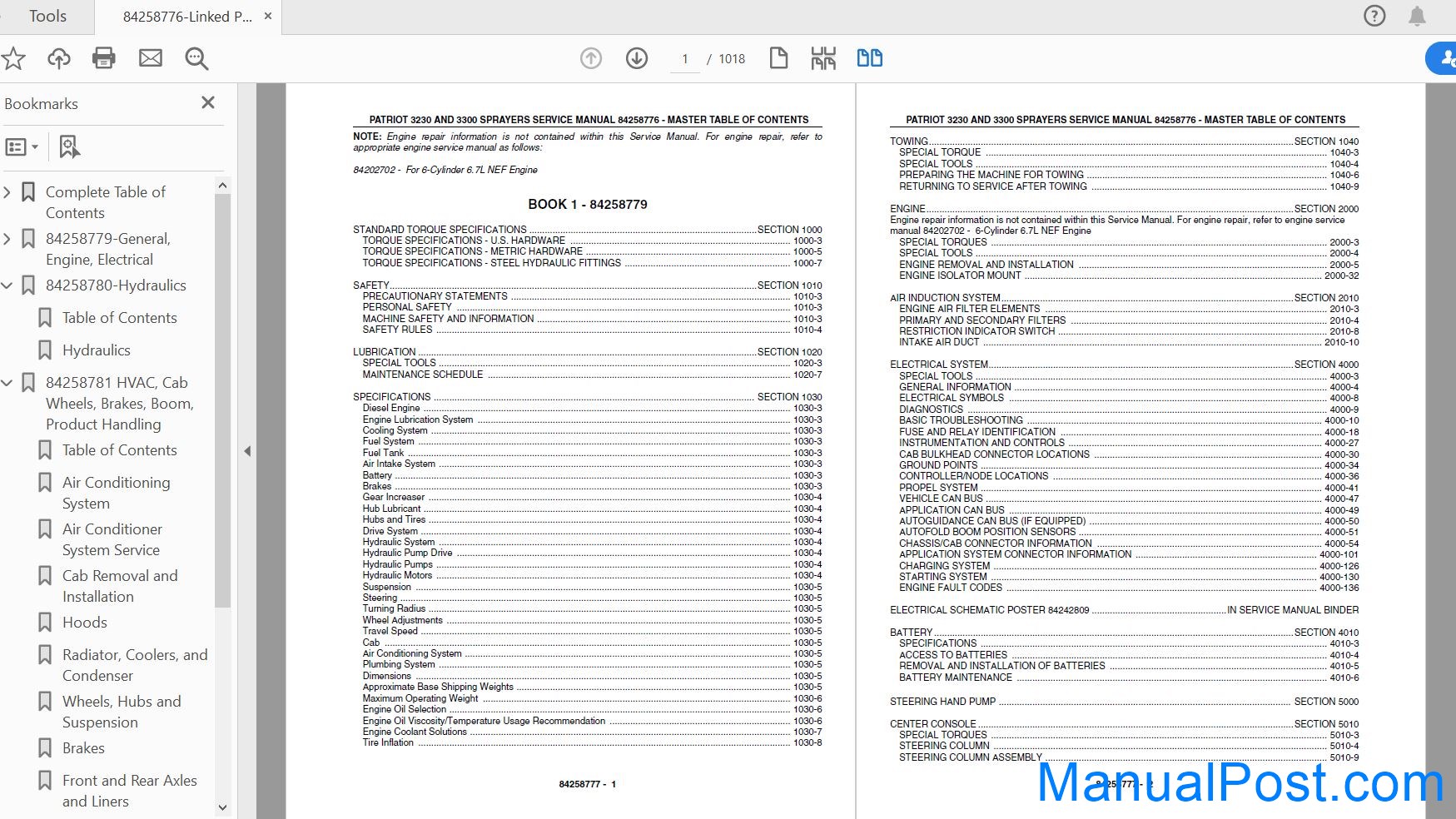Screen dimensions: 1456x819
Task: Collapse the navigation pane with arrow handle
Action: pos(247,451)
